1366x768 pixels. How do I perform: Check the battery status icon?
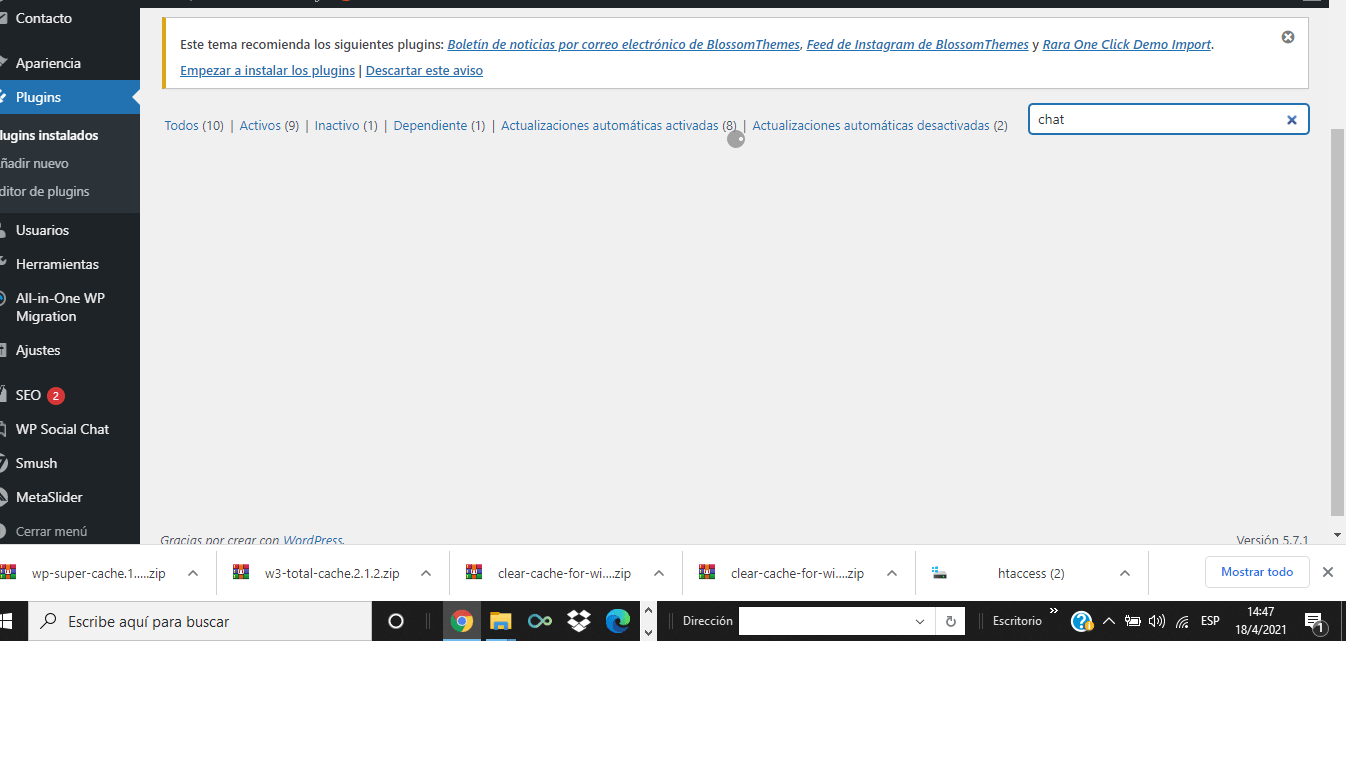tap(1133, 621)
